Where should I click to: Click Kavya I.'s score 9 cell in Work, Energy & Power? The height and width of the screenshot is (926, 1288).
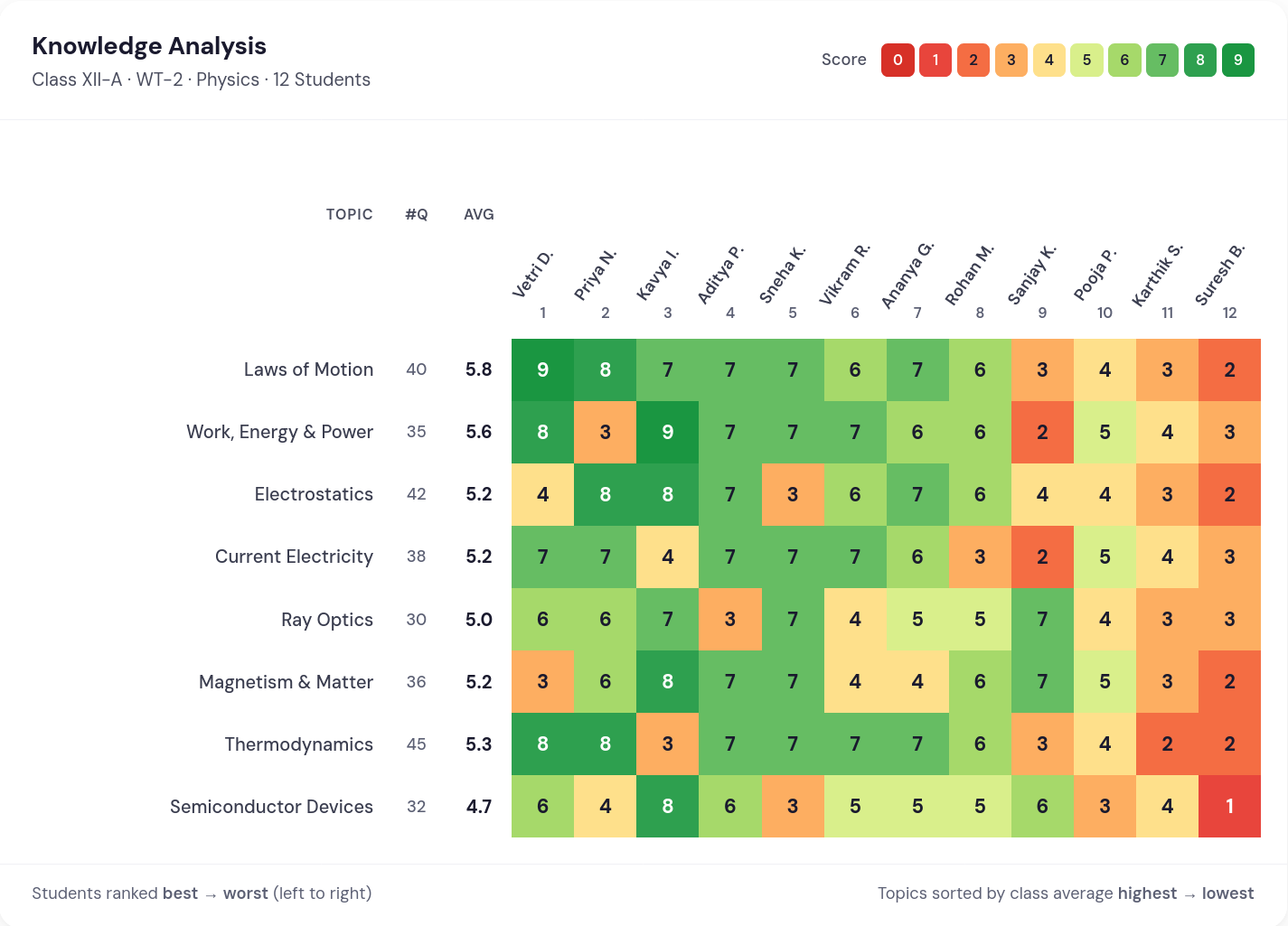click(x=667, y=432)
